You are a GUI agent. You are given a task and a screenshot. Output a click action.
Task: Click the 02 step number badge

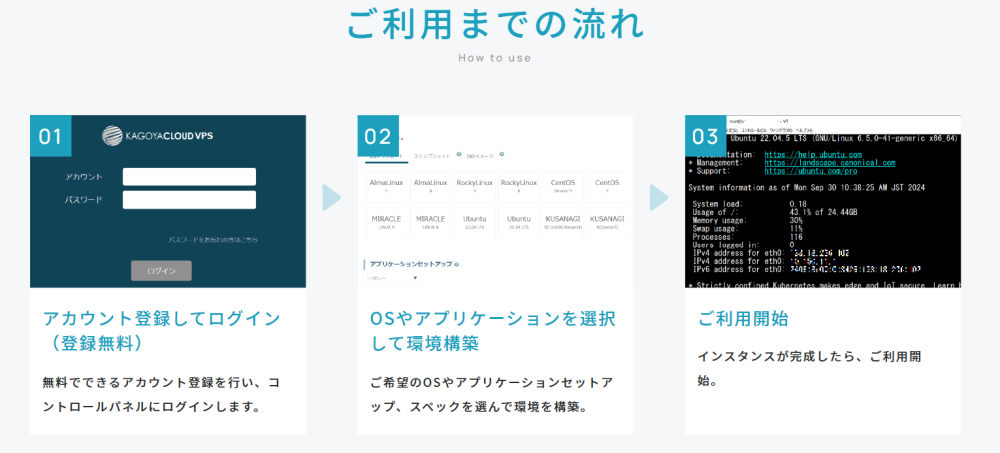click(378, 136)
